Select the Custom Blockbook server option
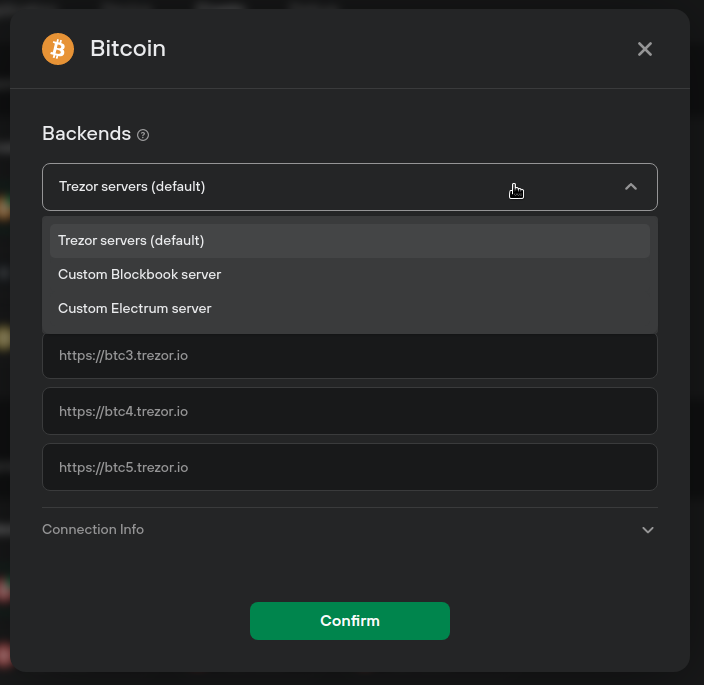This screenshot has height=685, width=704. (x=350, y=275)
